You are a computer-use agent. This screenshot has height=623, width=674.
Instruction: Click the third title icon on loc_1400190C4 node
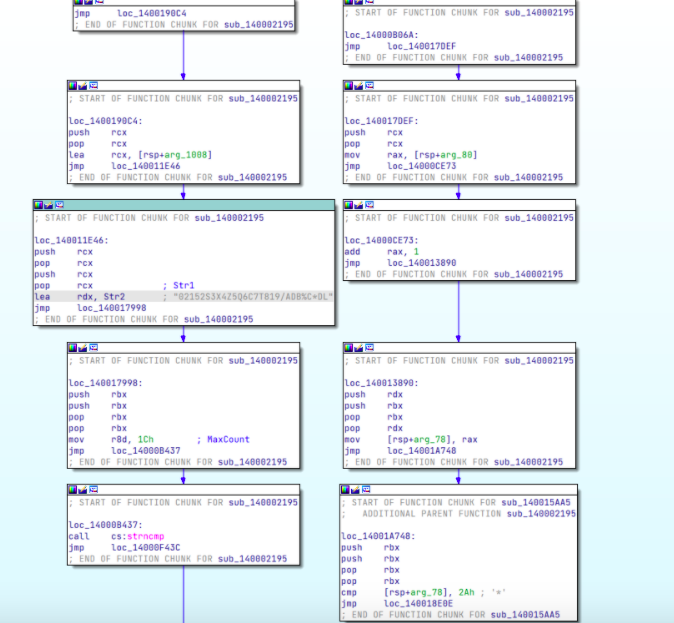point(92,86)
